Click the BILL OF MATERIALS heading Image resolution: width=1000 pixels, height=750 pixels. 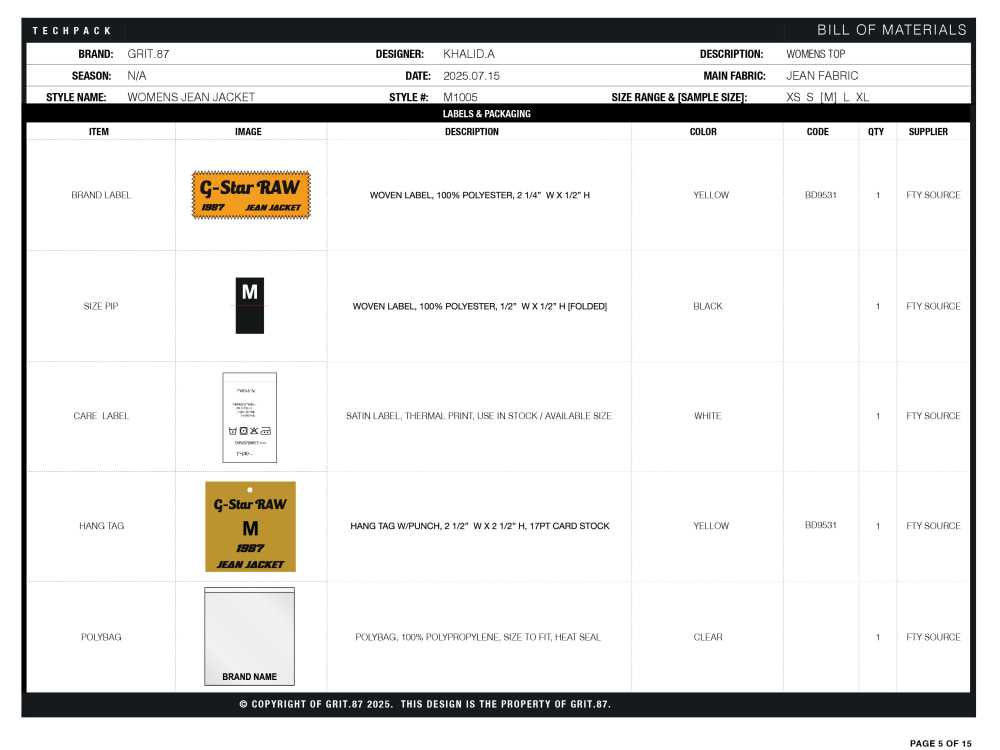coord(892,30)
